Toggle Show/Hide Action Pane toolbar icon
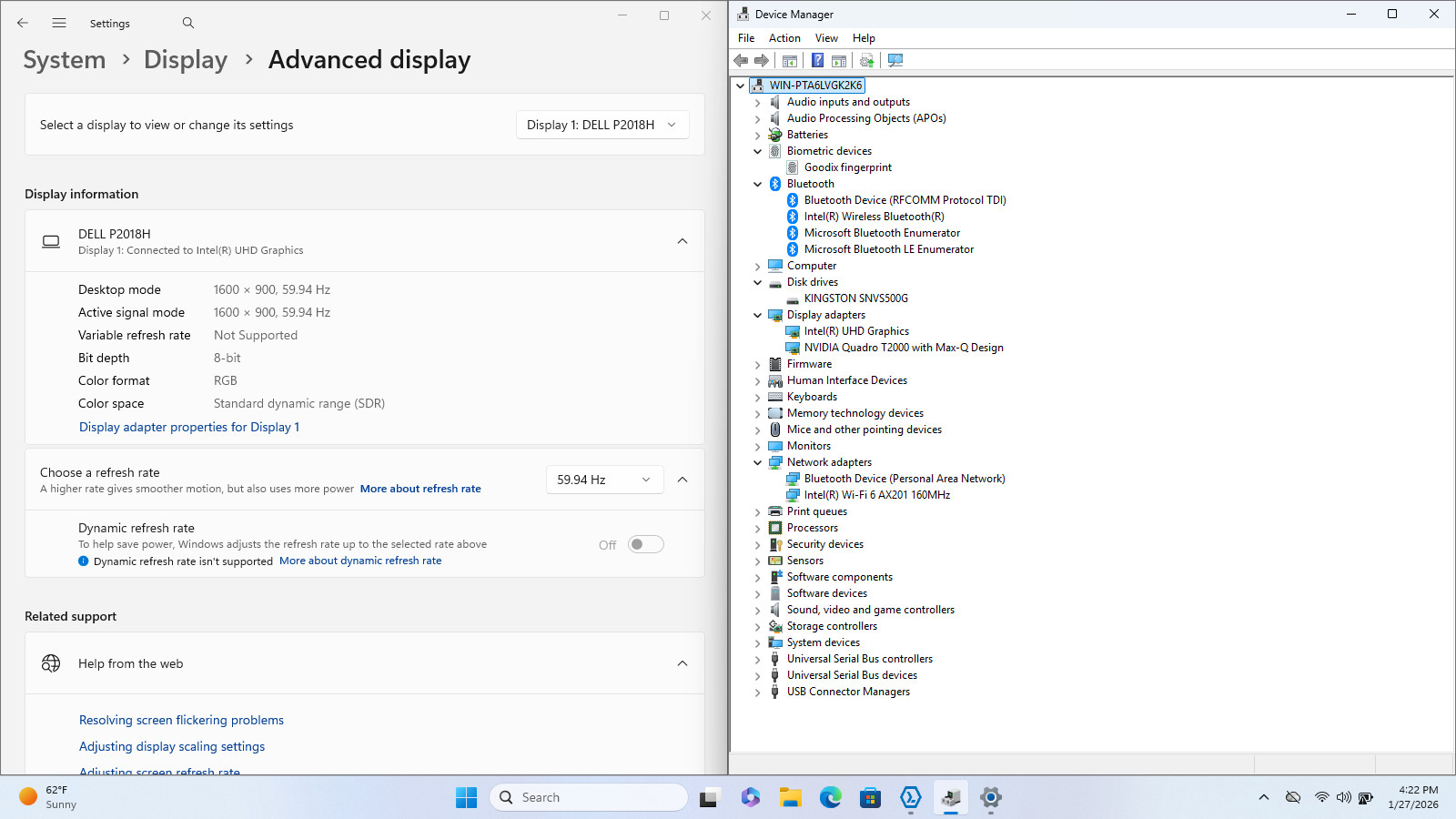 [x=839, y=60]
